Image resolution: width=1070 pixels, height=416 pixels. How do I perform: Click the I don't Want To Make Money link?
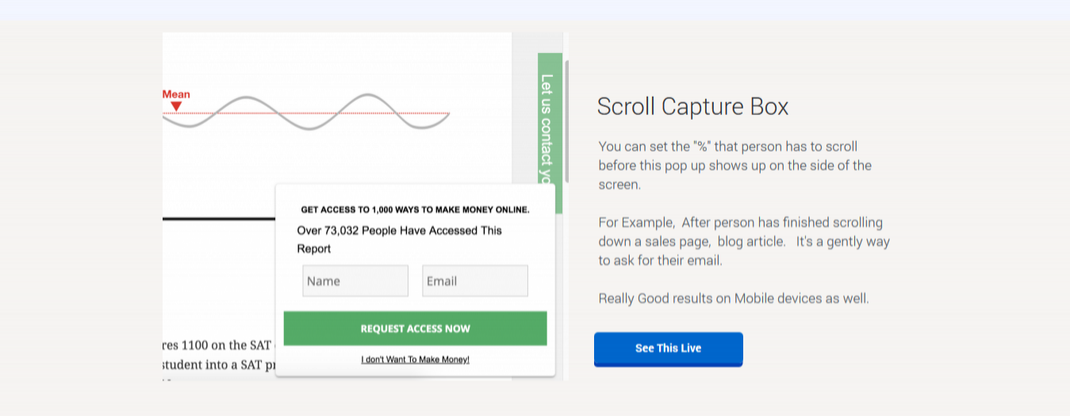pos(415,359)
